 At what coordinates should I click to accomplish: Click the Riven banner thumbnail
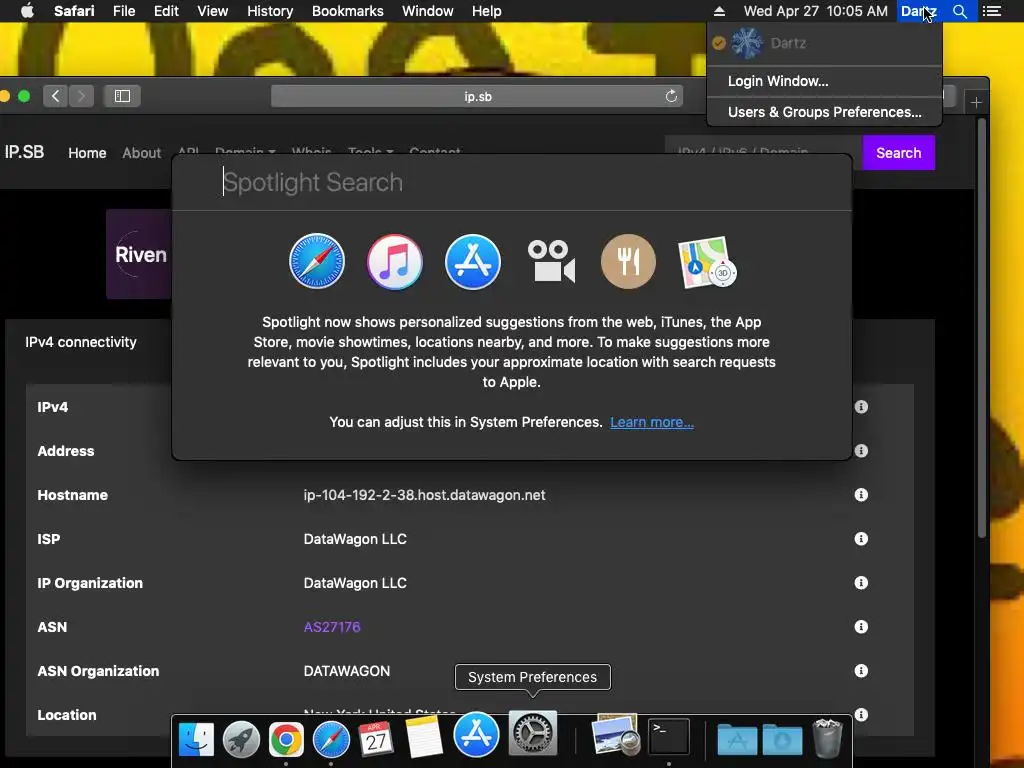[x=139, y=254]
